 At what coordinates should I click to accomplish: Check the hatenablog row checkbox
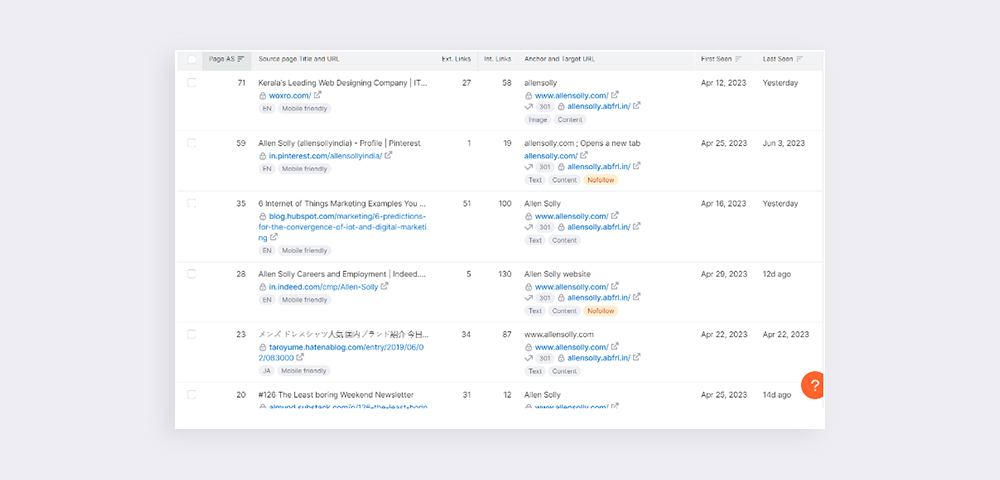coord(191,335)
